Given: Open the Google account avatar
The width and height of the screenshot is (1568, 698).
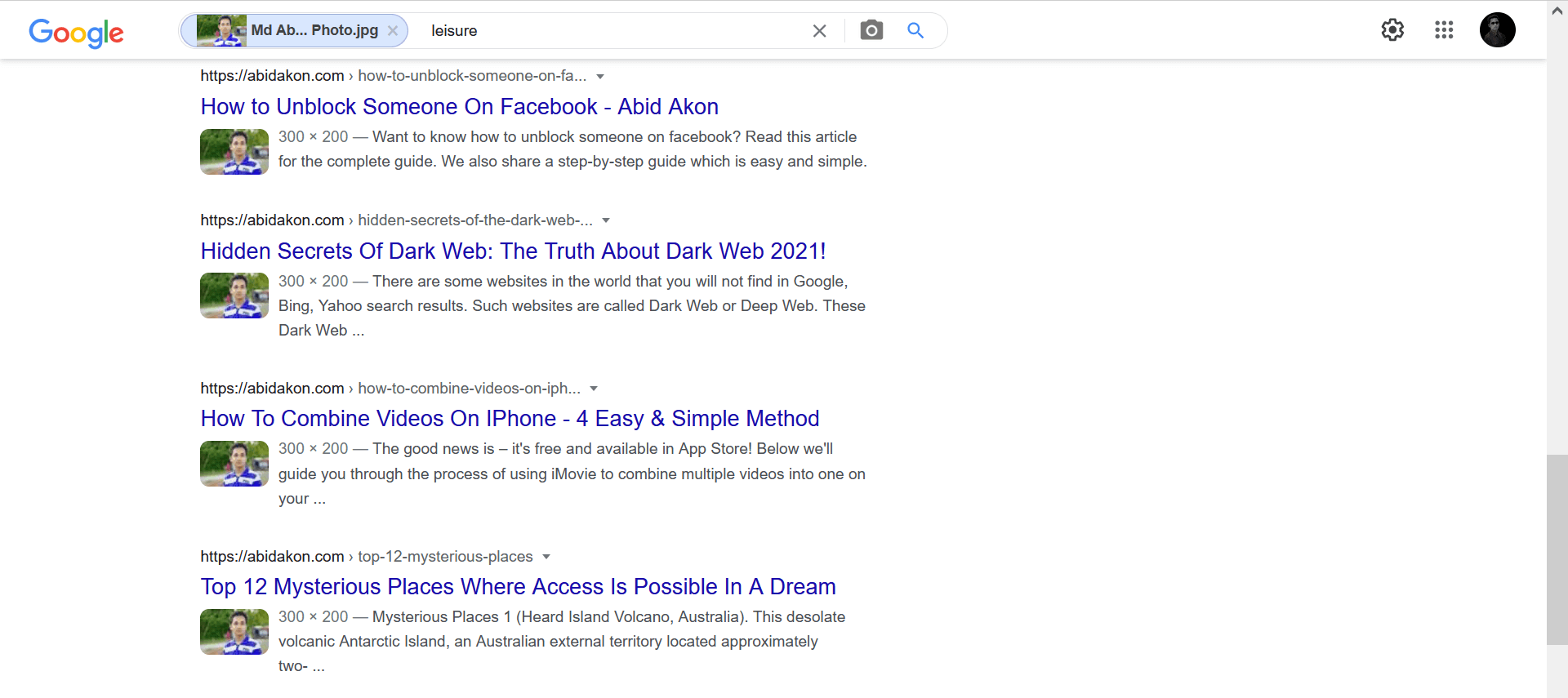Looking at the screenshot, I should 1498,30.
